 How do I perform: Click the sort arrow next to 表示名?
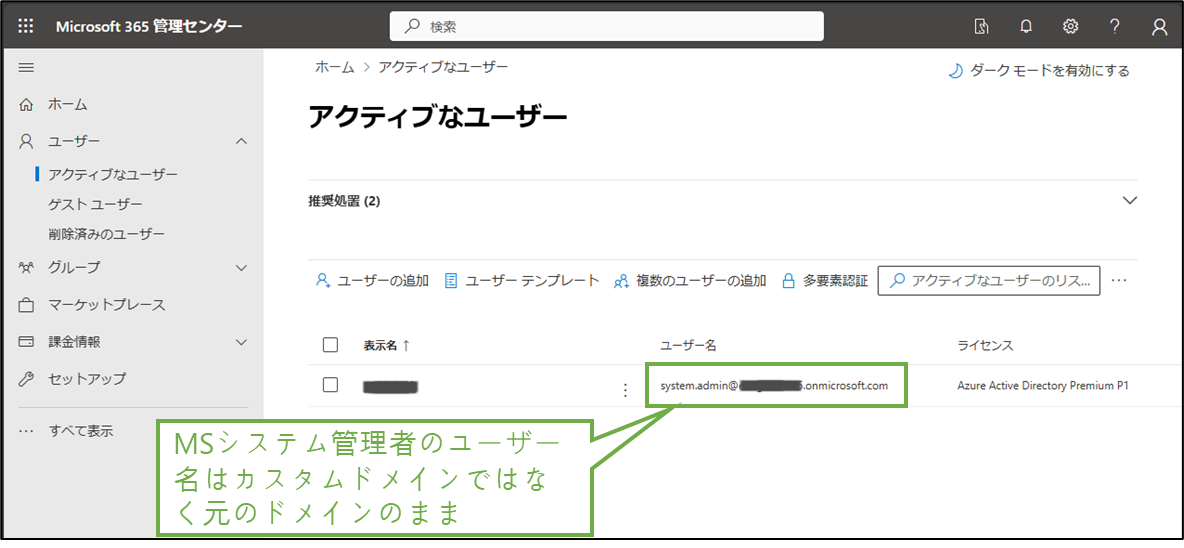(405, 345)
